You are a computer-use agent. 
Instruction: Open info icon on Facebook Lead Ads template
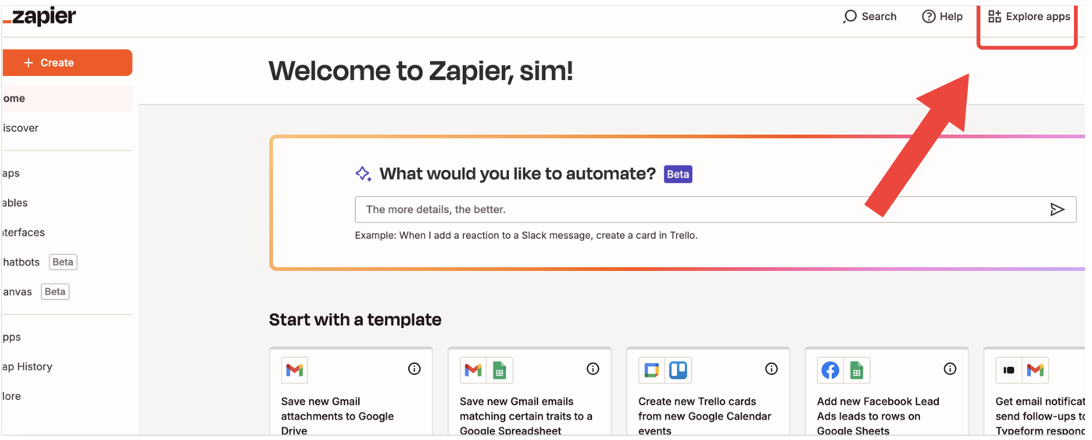(950, 369)
